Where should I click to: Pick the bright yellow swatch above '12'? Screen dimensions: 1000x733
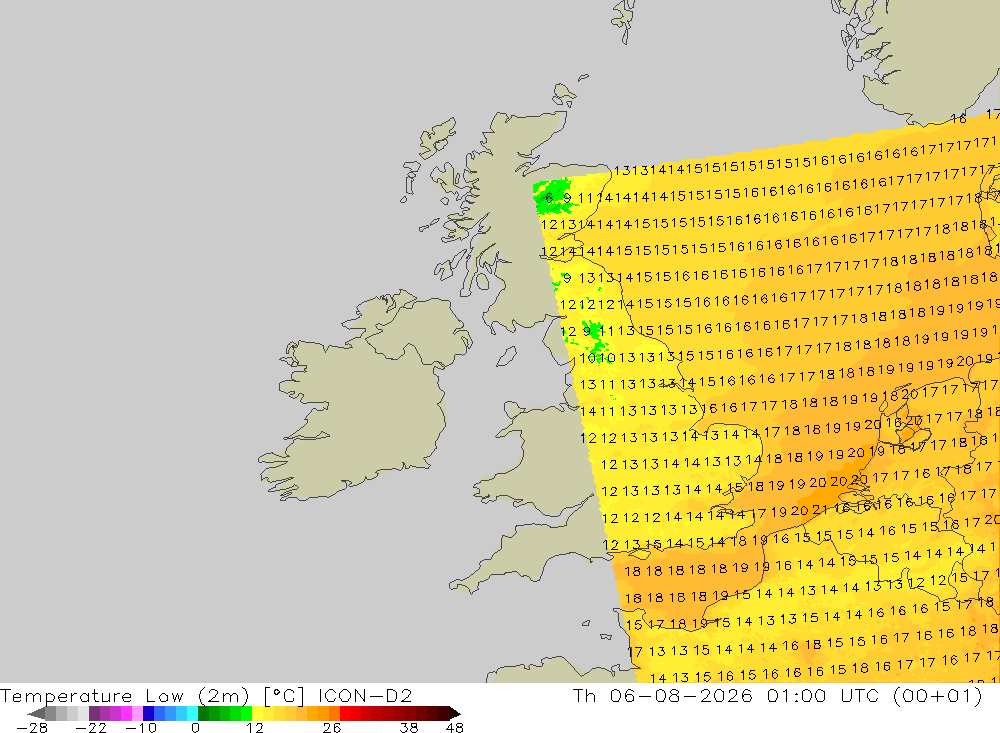pyautogui.click(x=258, y=714)
